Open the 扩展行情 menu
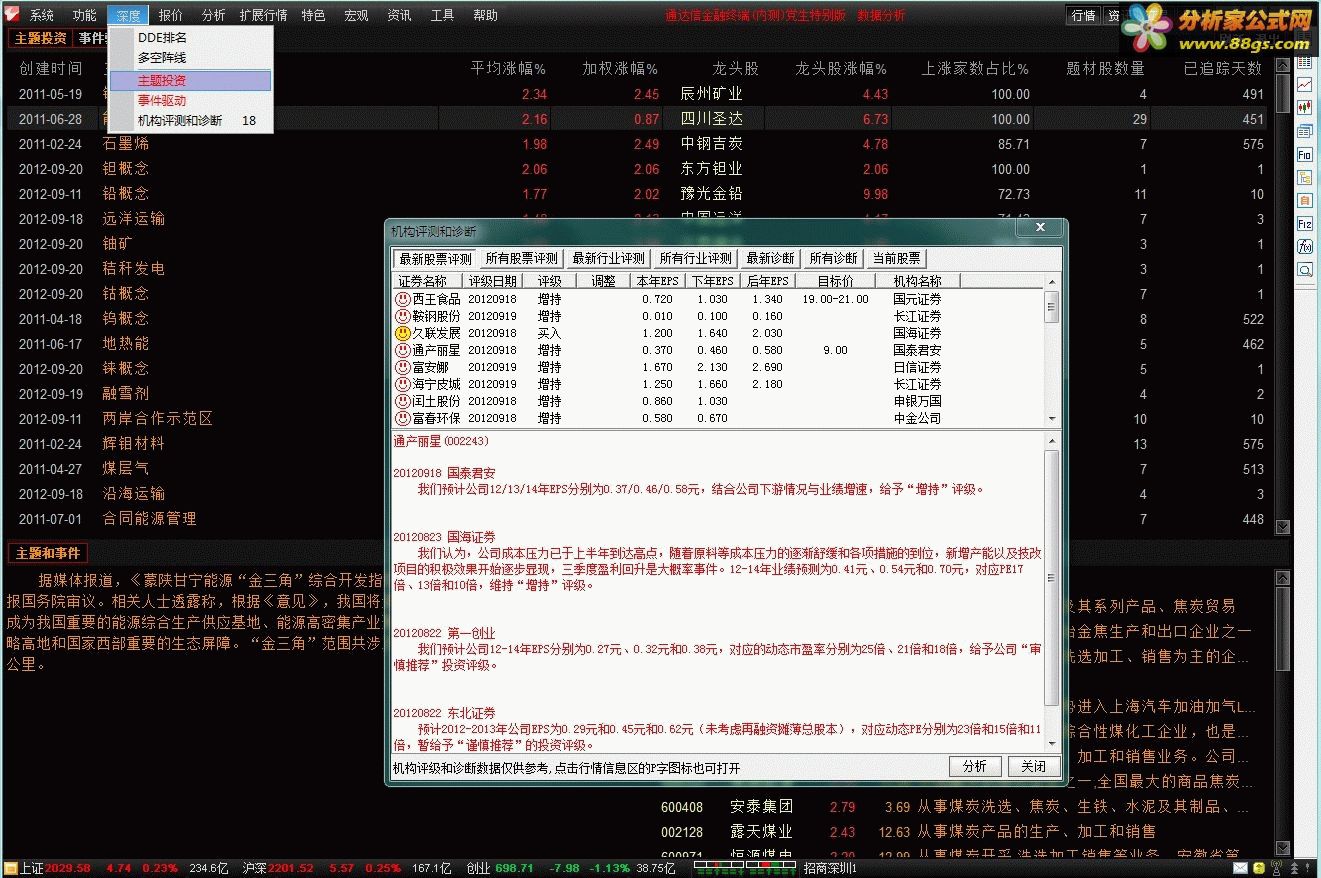The width and height of the screenshot is (1321, 878). coord(263,15)
